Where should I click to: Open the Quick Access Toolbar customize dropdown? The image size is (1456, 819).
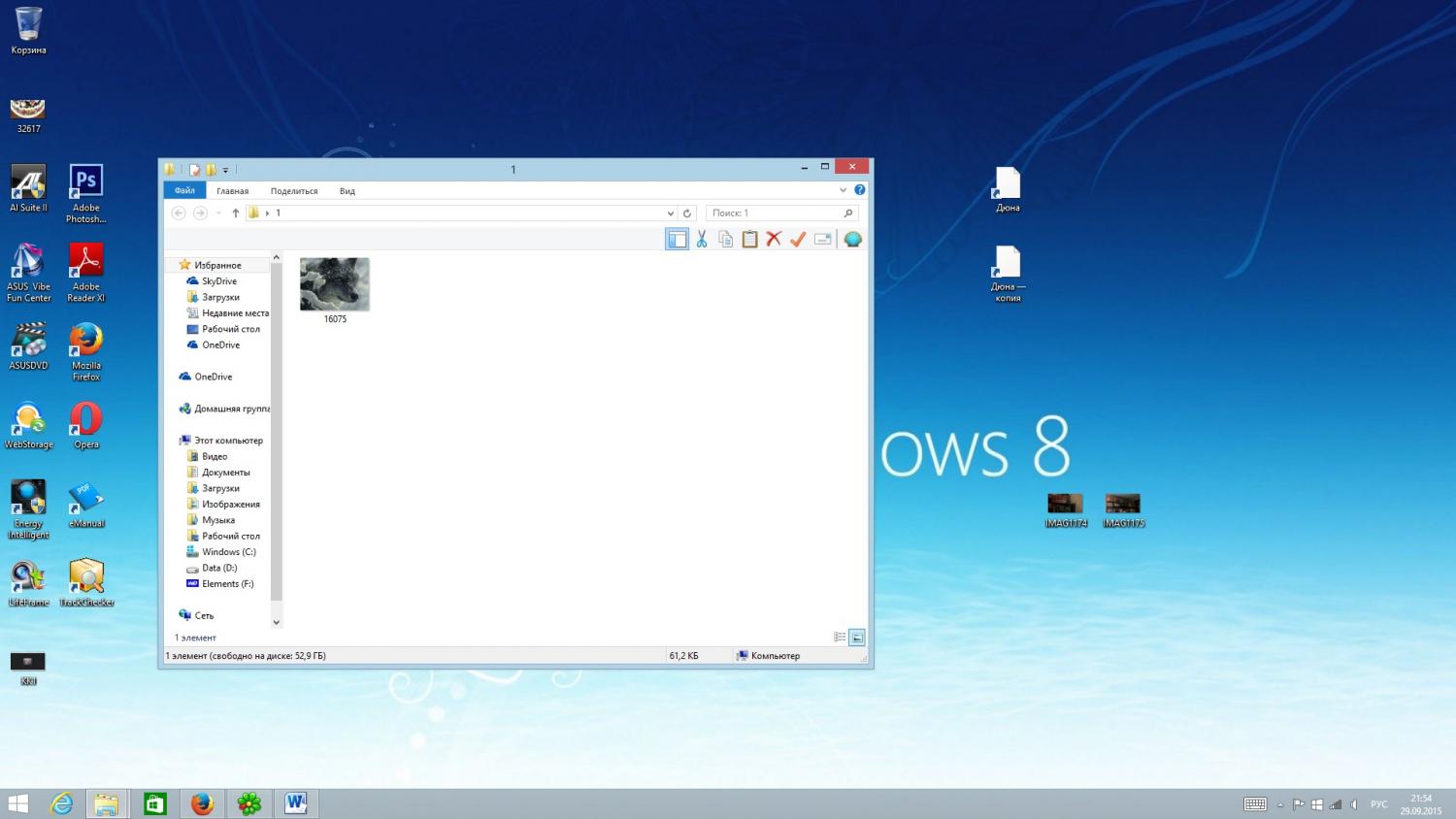point(226,170)
